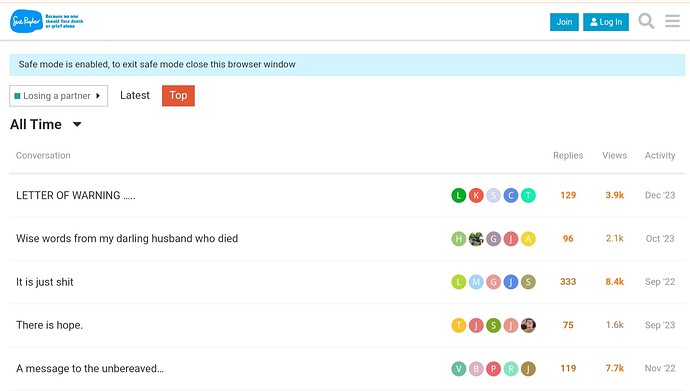Image resolution: width=690 pixels, height=391 pixels.
Task: Open the Losing a partner category dropdown
Action: tap(59, 96)
